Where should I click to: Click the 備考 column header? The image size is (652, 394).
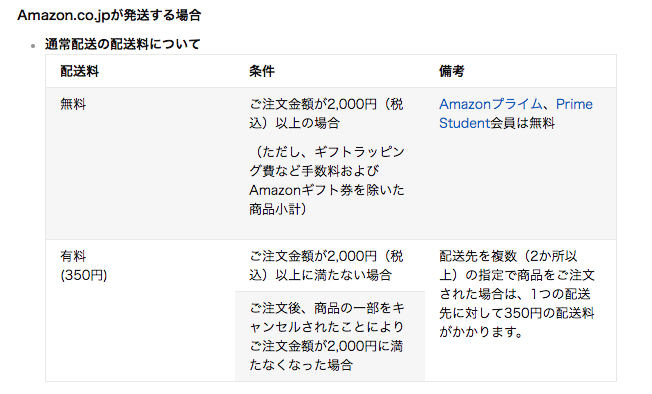pos(452,71)
